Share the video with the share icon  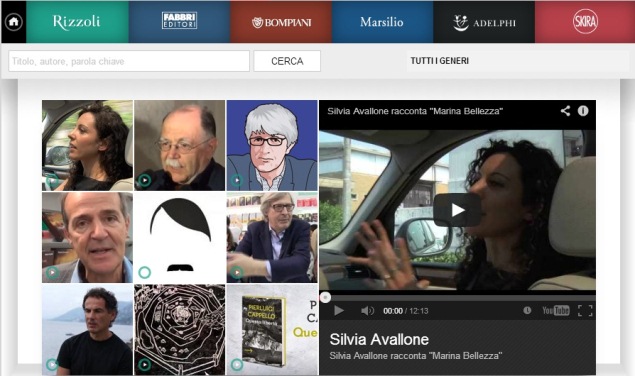[565, 111]
